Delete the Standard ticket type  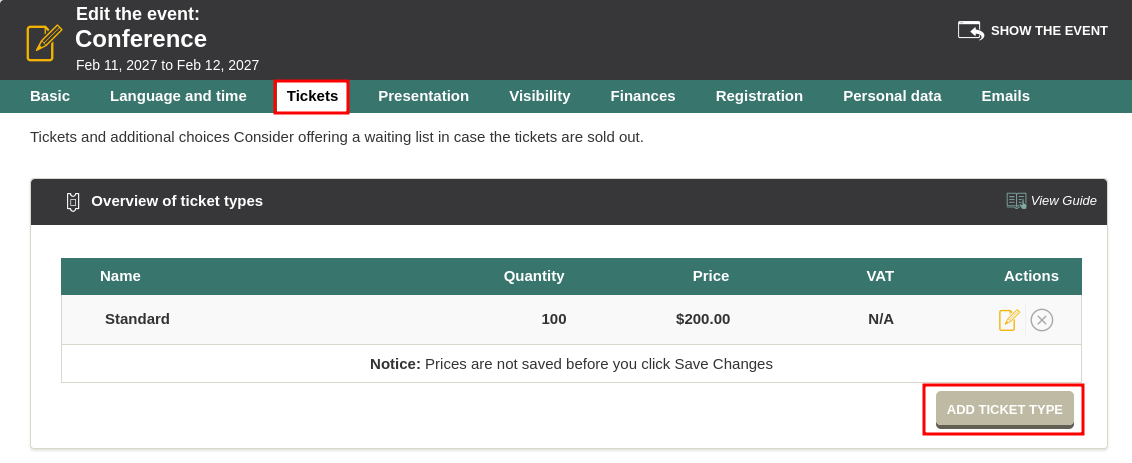[x=1042, y=320]
